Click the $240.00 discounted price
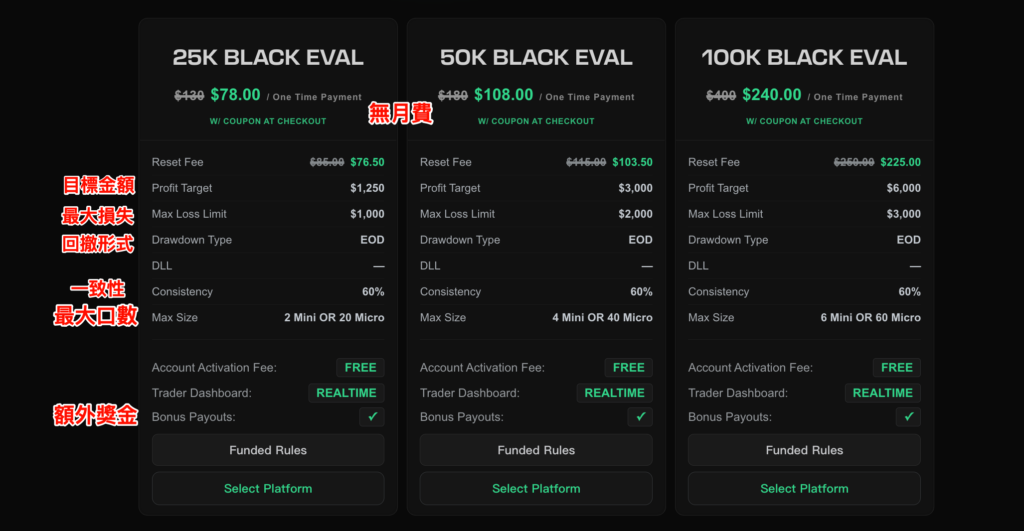 771,95
